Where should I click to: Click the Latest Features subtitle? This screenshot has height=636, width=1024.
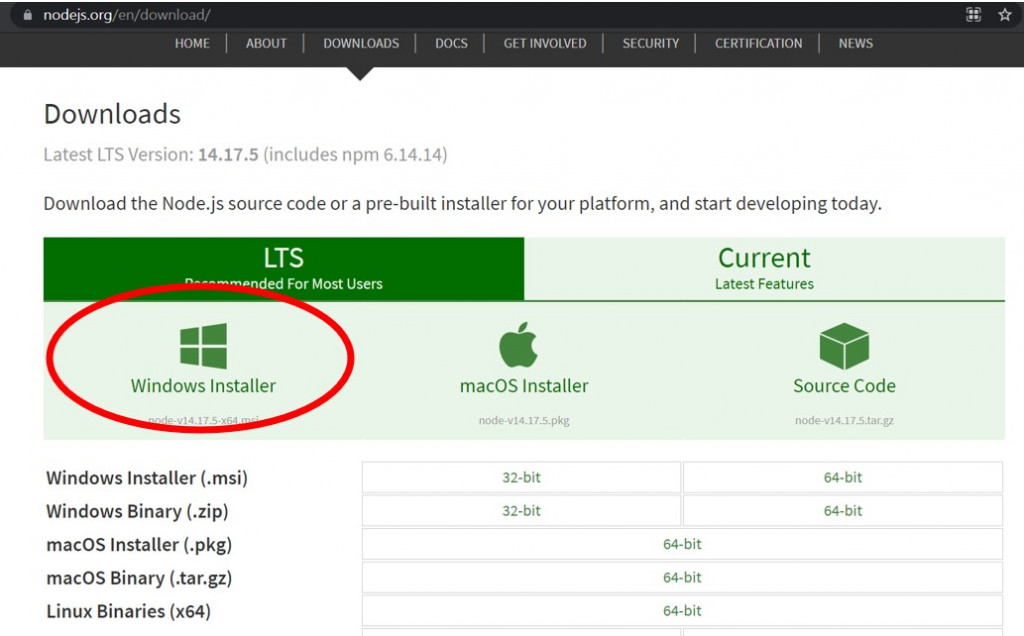pyautogui.click(x=764, y=284)
